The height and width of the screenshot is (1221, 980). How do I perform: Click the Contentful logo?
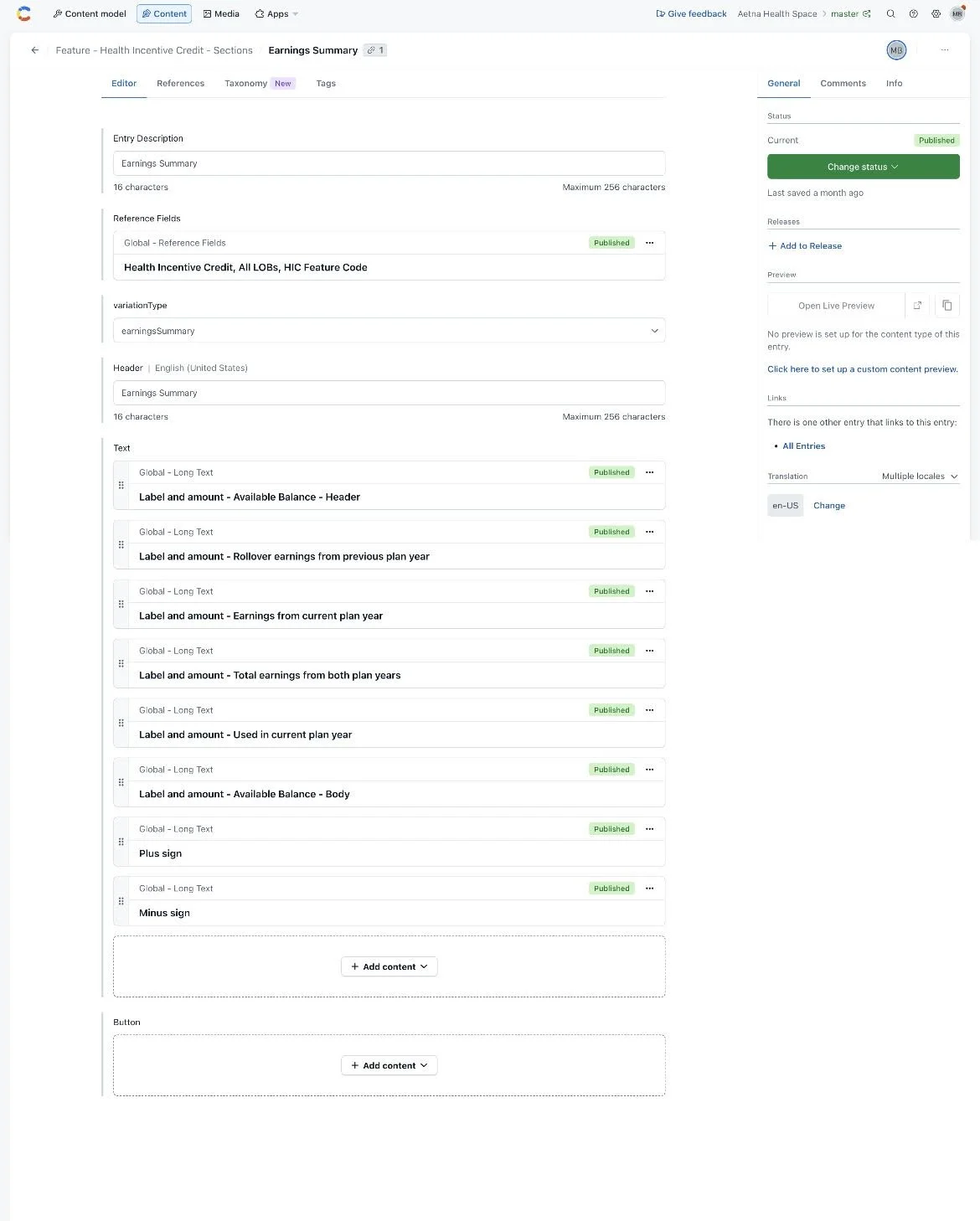pyautogui.click(x=23, y=13)
